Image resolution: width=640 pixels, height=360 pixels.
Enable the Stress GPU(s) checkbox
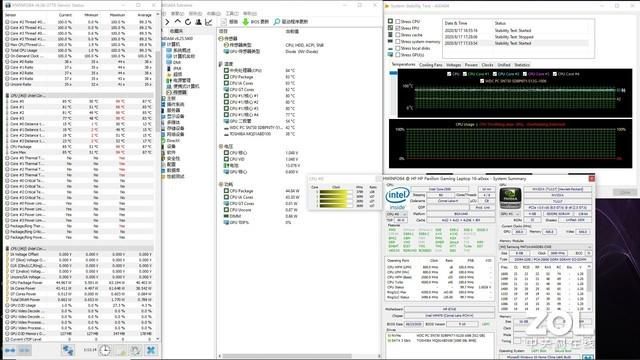click(x=397, y=55)
